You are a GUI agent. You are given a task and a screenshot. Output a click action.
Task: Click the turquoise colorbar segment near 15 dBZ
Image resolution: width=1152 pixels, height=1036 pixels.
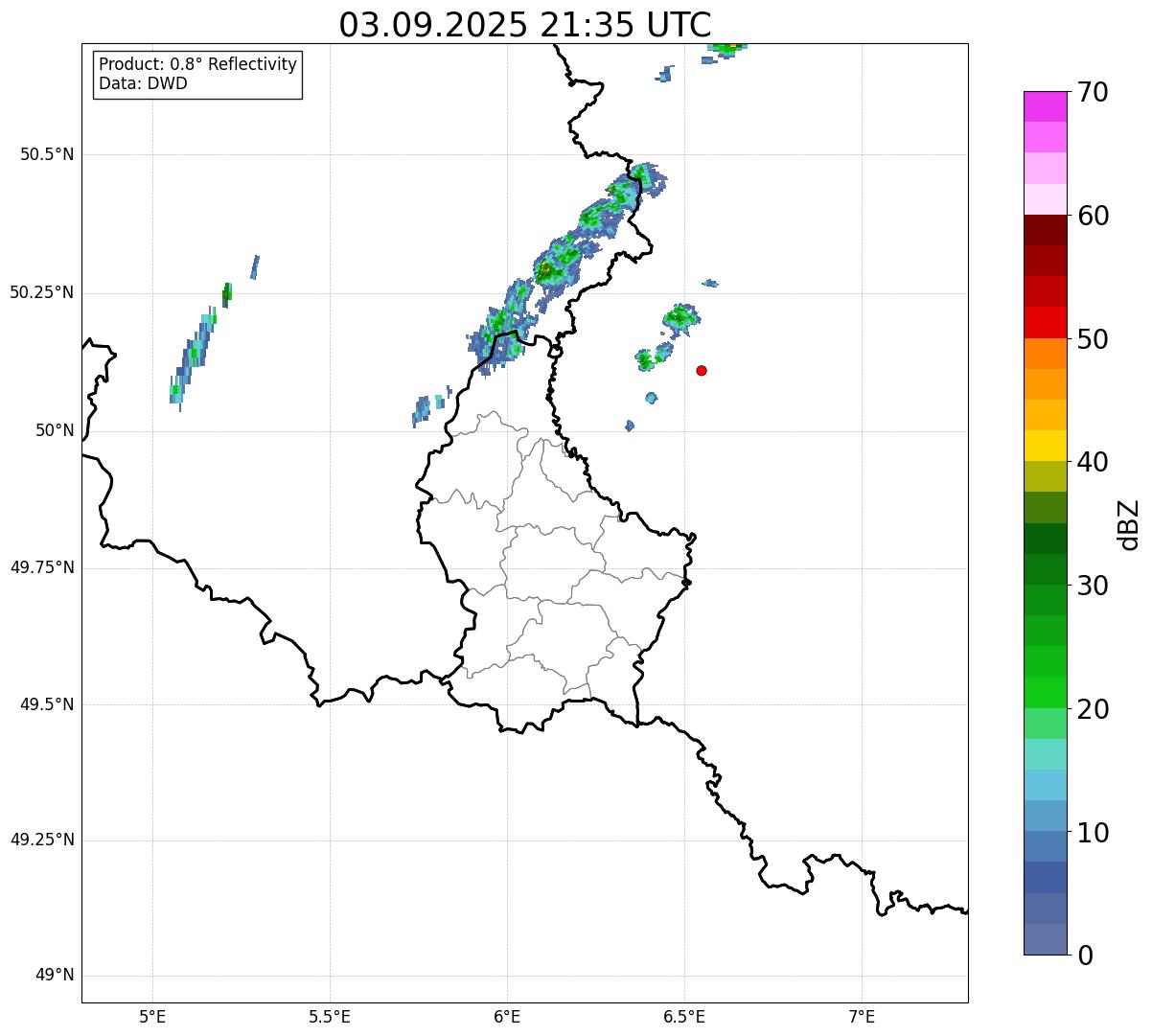[x=1046, y=754]
